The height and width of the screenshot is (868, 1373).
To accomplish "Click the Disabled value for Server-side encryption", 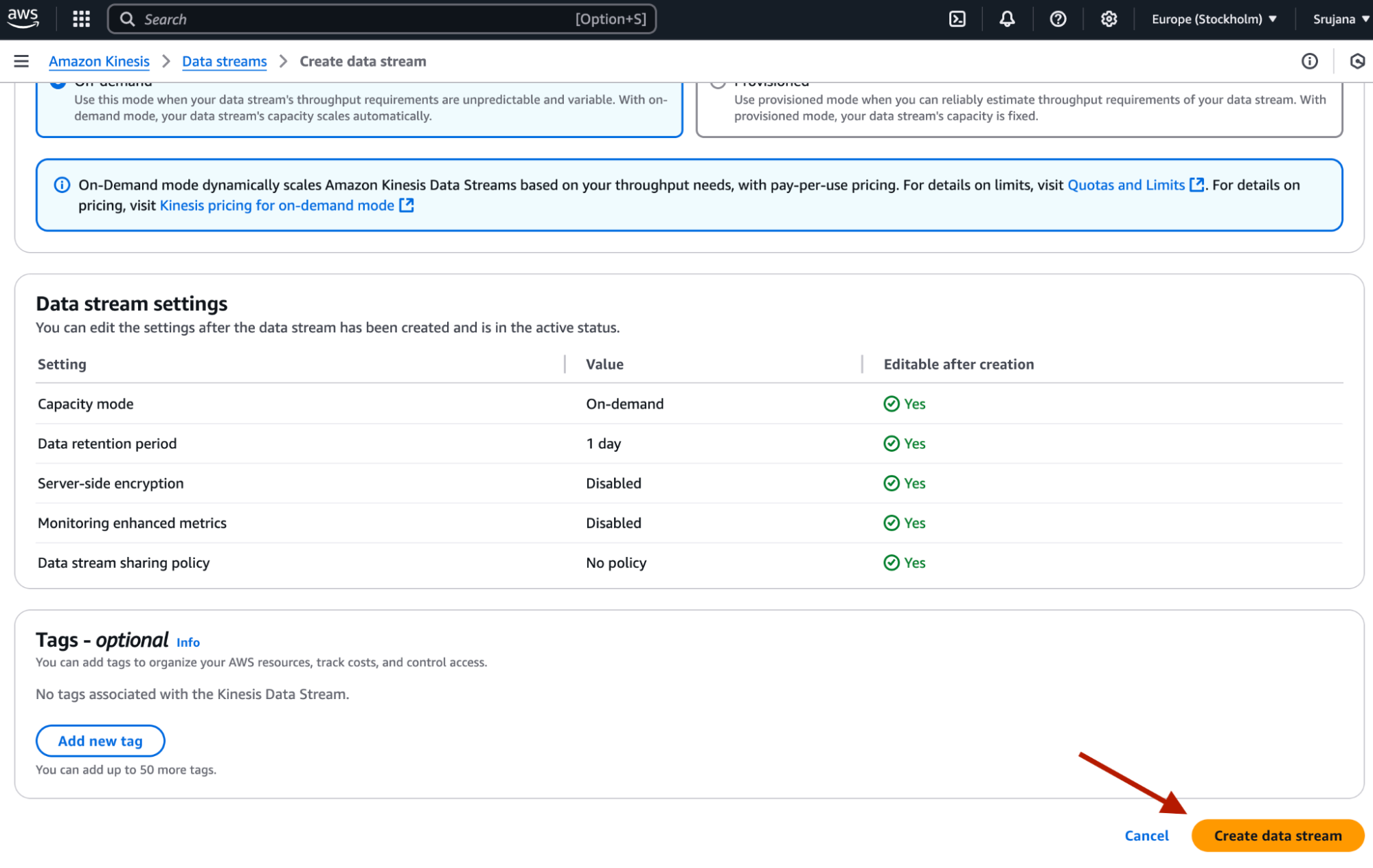I will click(613, 483).
